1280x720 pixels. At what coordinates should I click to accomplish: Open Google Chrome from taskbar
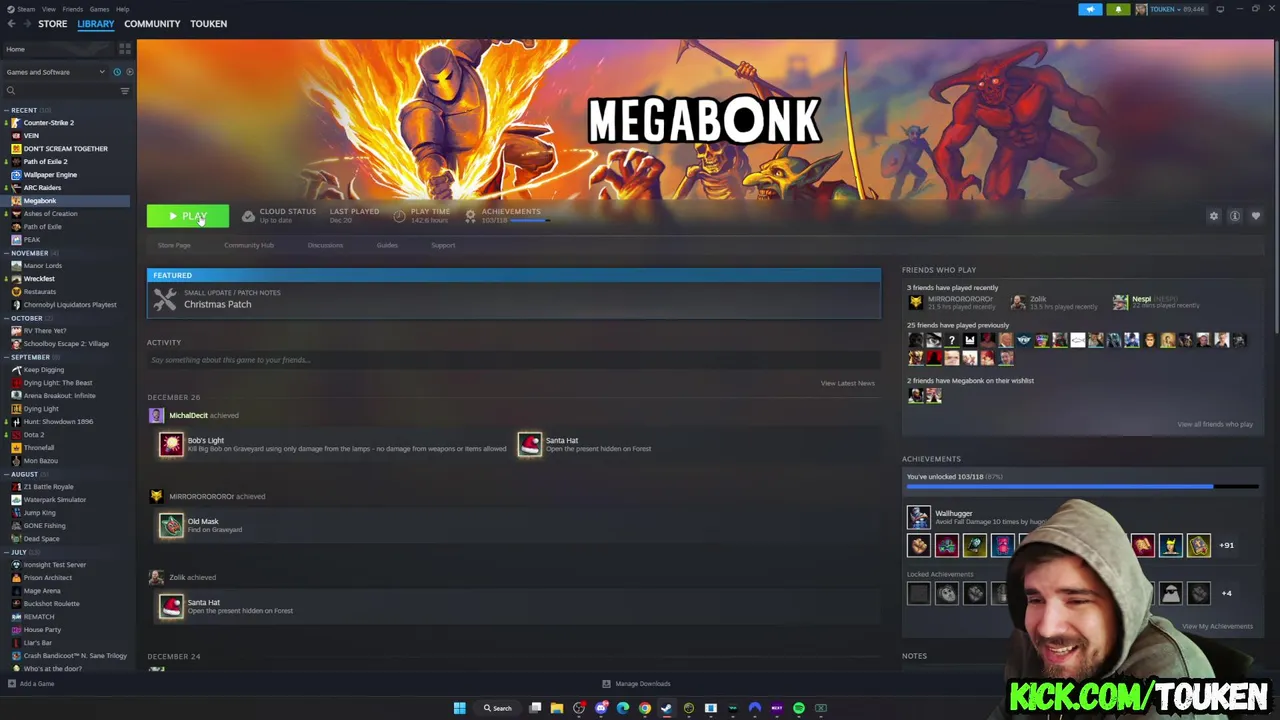[x=645, y=708]
